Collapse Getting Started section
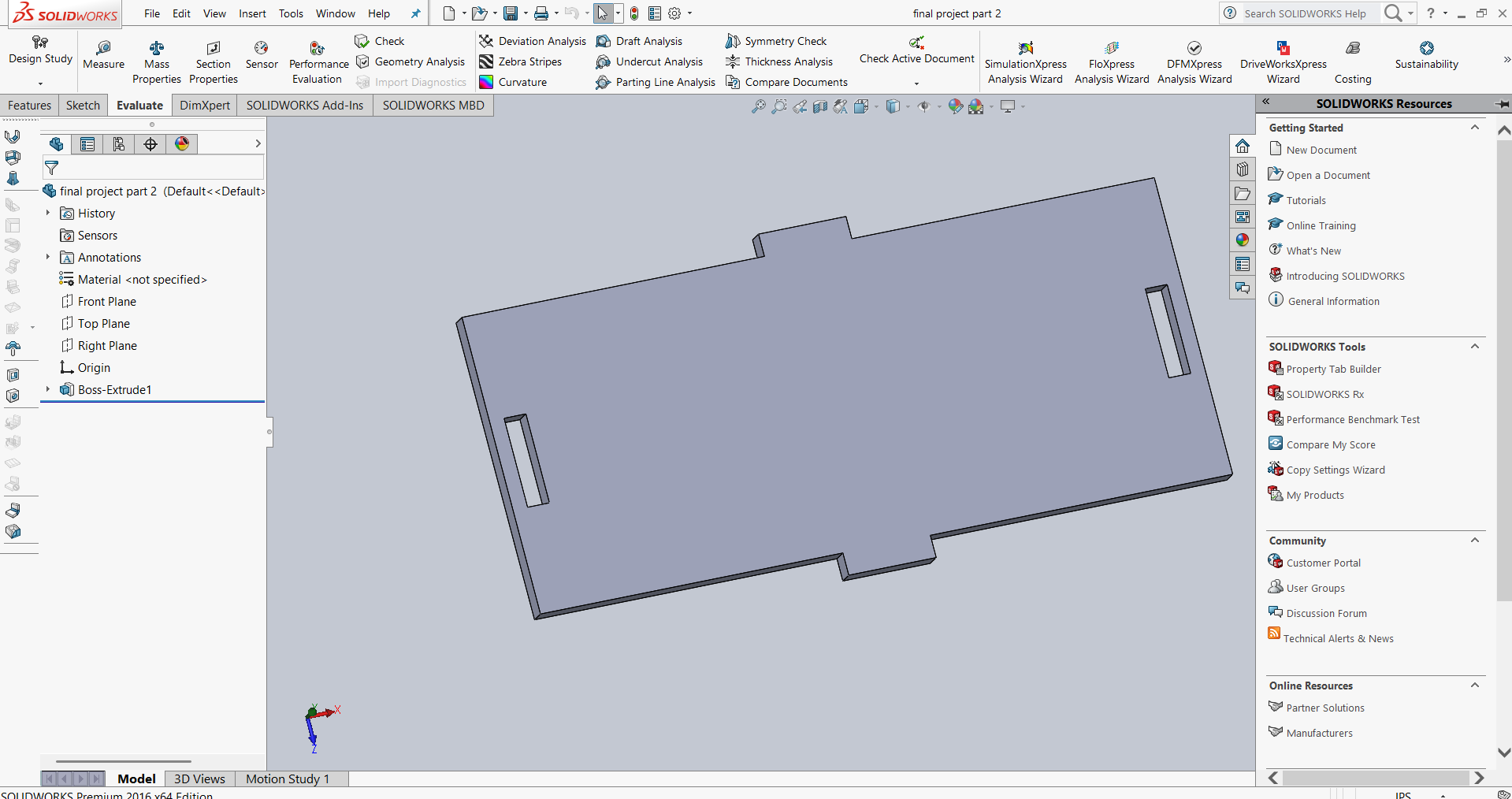 [1475, 127]
